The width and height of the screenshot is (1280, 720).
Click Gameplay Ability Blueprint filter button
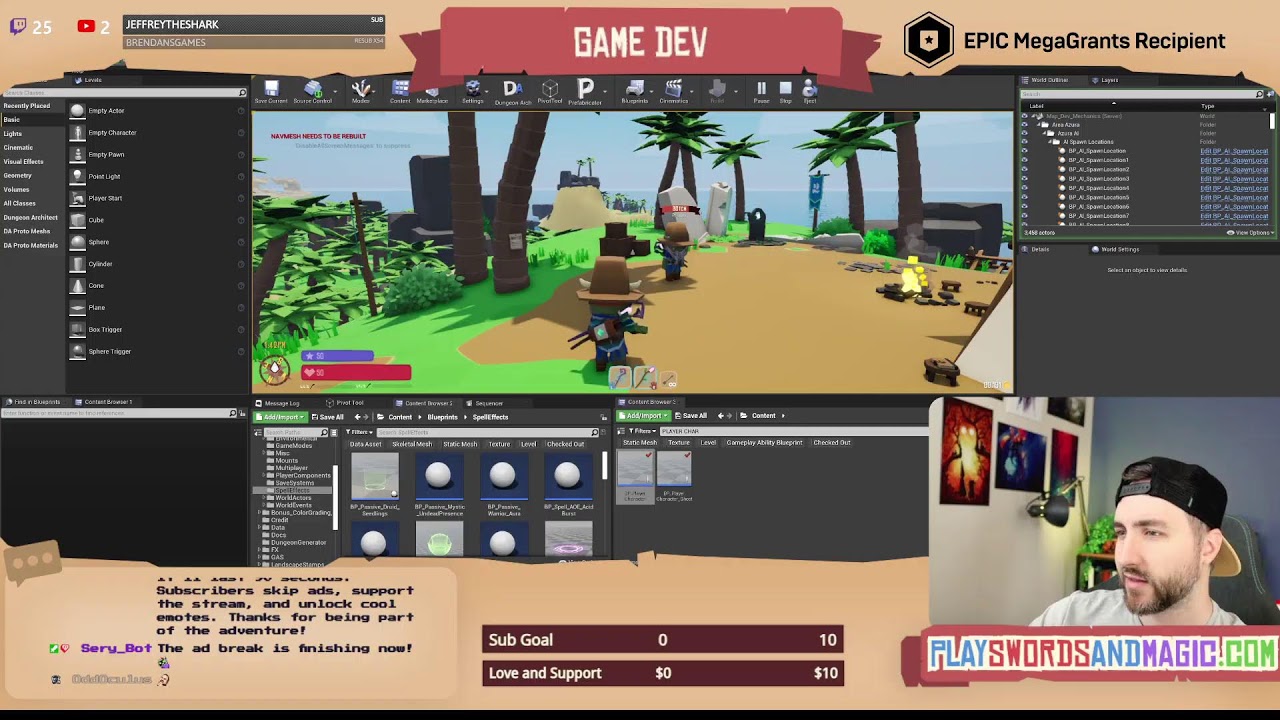click(764, 442)
